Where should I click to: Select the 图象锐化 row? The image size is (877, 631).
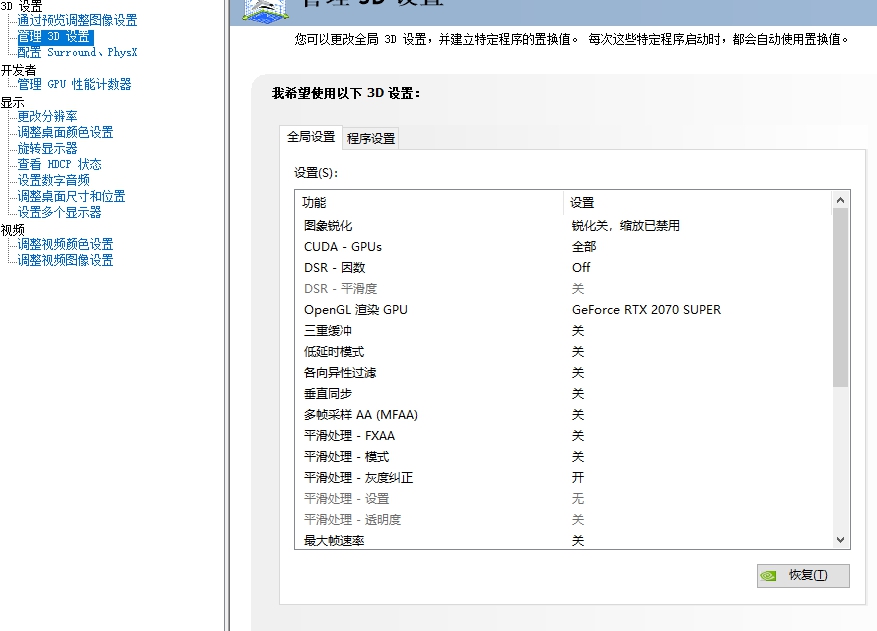[564, 226]
